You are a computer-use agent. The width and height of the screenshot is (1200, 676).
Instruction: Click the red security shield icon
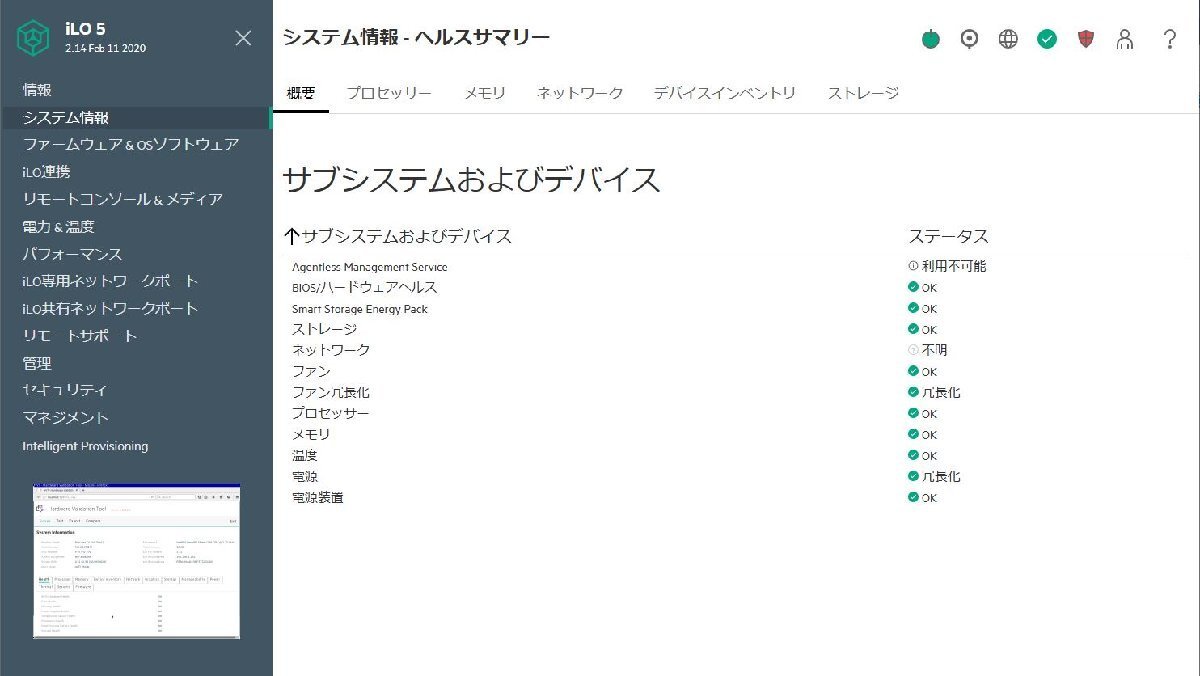tap(1087, 39)
